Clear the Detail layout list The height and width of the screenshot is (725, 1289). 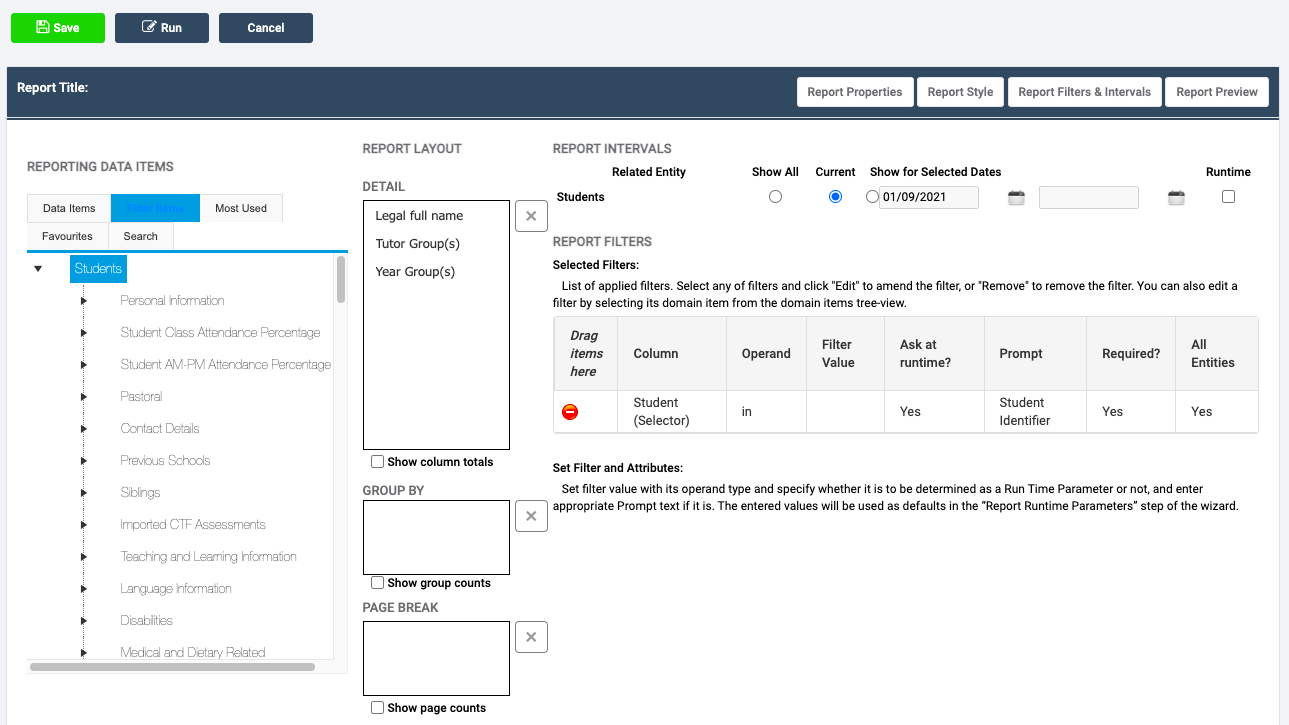[x=531, y=215]
